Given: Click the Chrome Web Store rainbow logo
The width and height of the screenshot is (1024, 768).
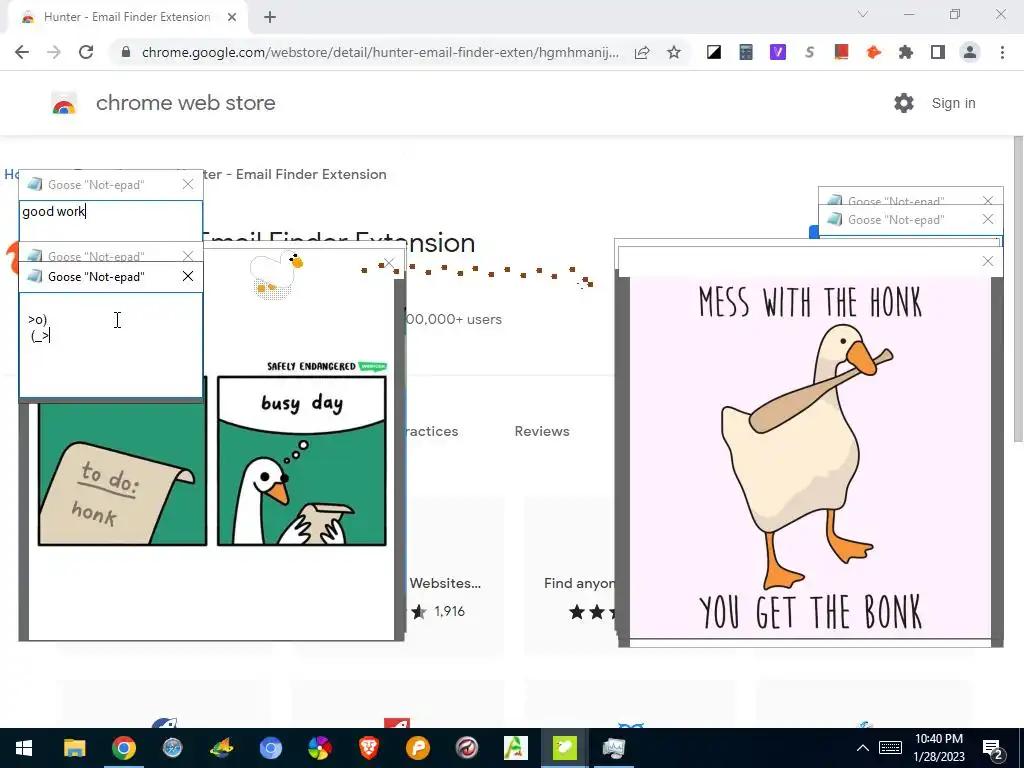Looking at the screenshot, I should pyautogui.click(x=64, y=103).
